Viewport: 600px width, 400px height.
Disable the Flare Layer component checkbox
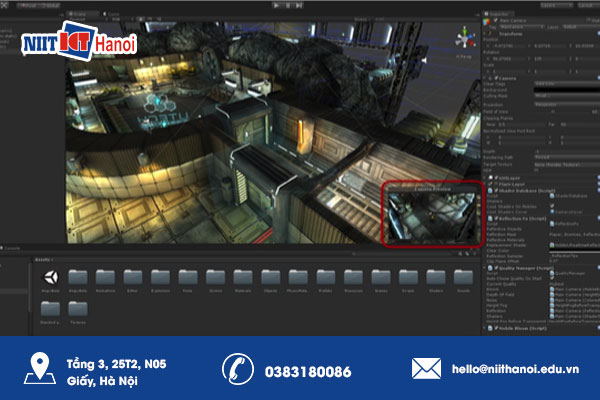(x=490, y=184)
